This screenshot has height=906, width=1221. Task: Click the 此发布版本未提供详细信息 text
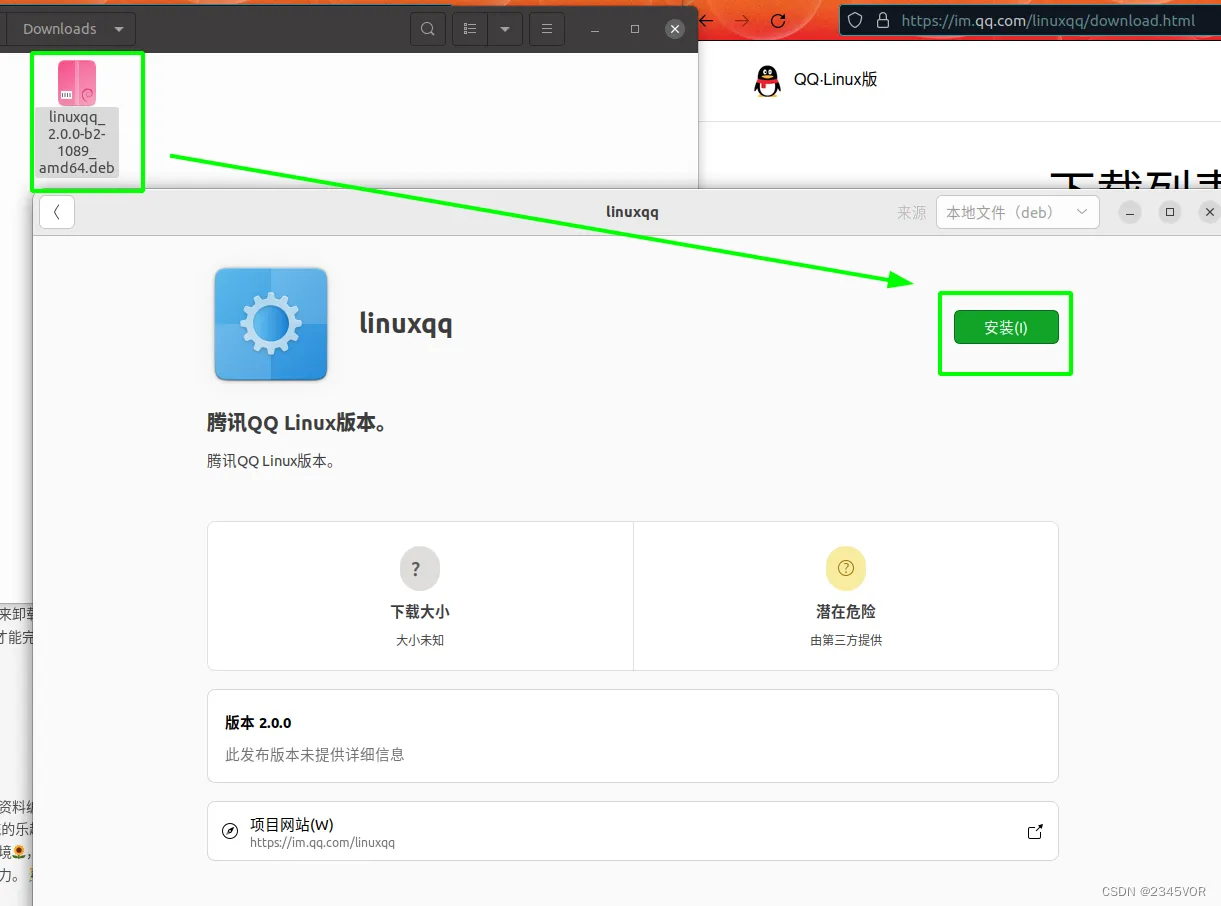315,755
